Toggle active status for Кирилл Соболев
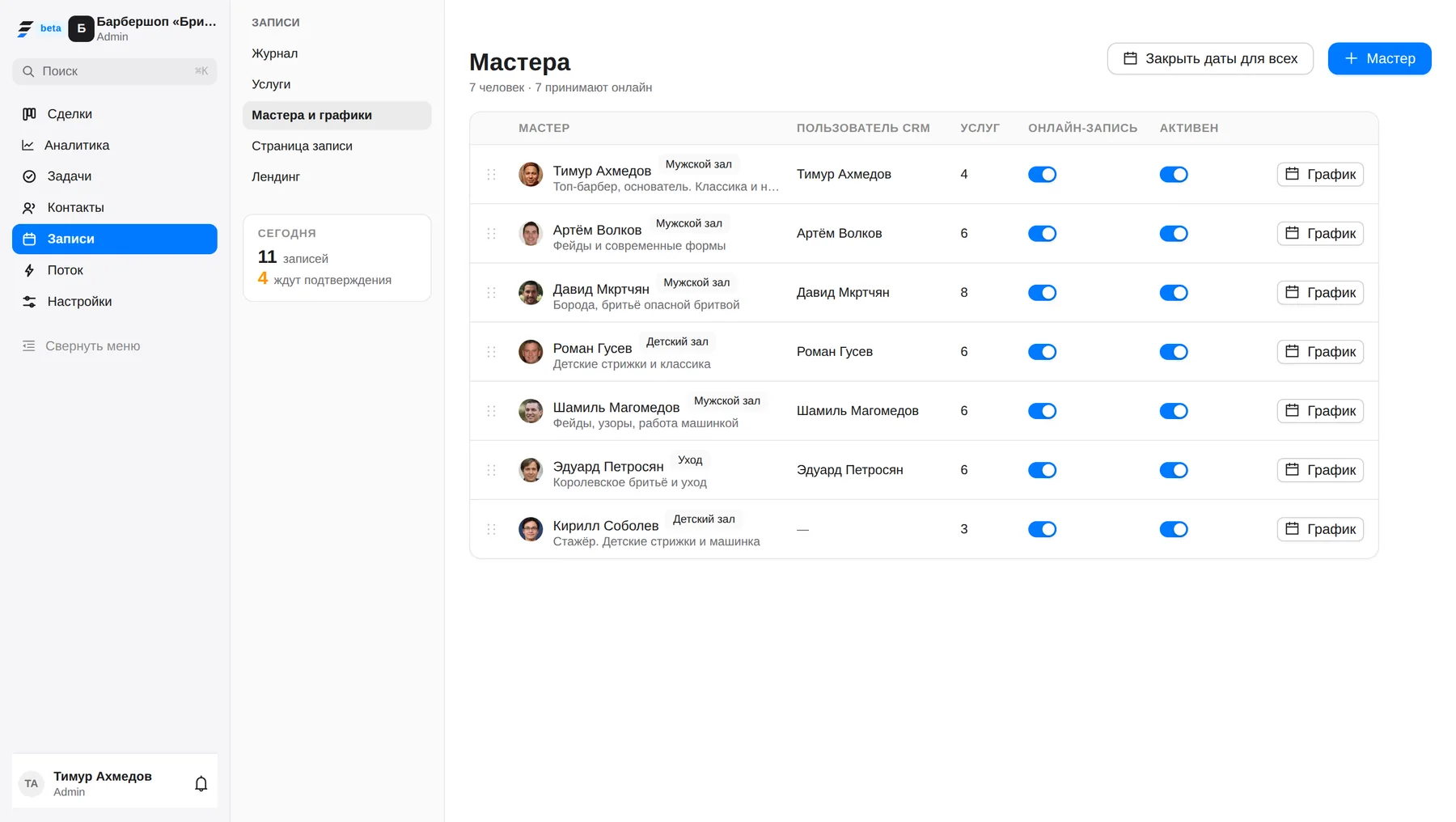This screenshot has width=1456, height=822. (1174, 529)
